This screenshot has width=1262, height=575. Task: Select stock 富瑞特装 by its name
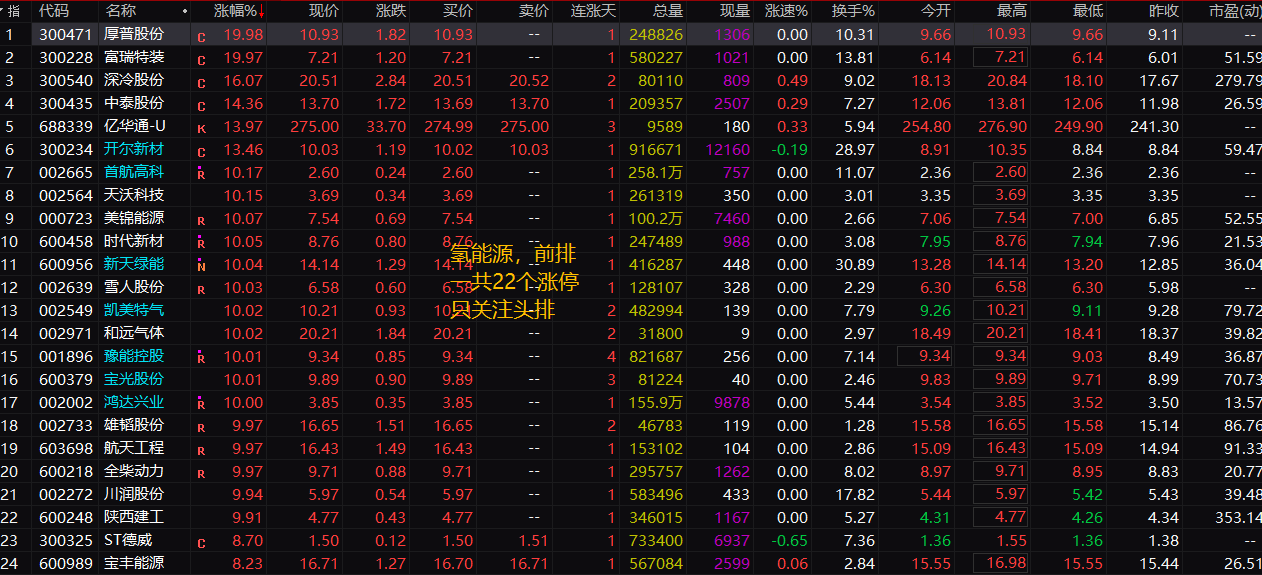point(134,57)
